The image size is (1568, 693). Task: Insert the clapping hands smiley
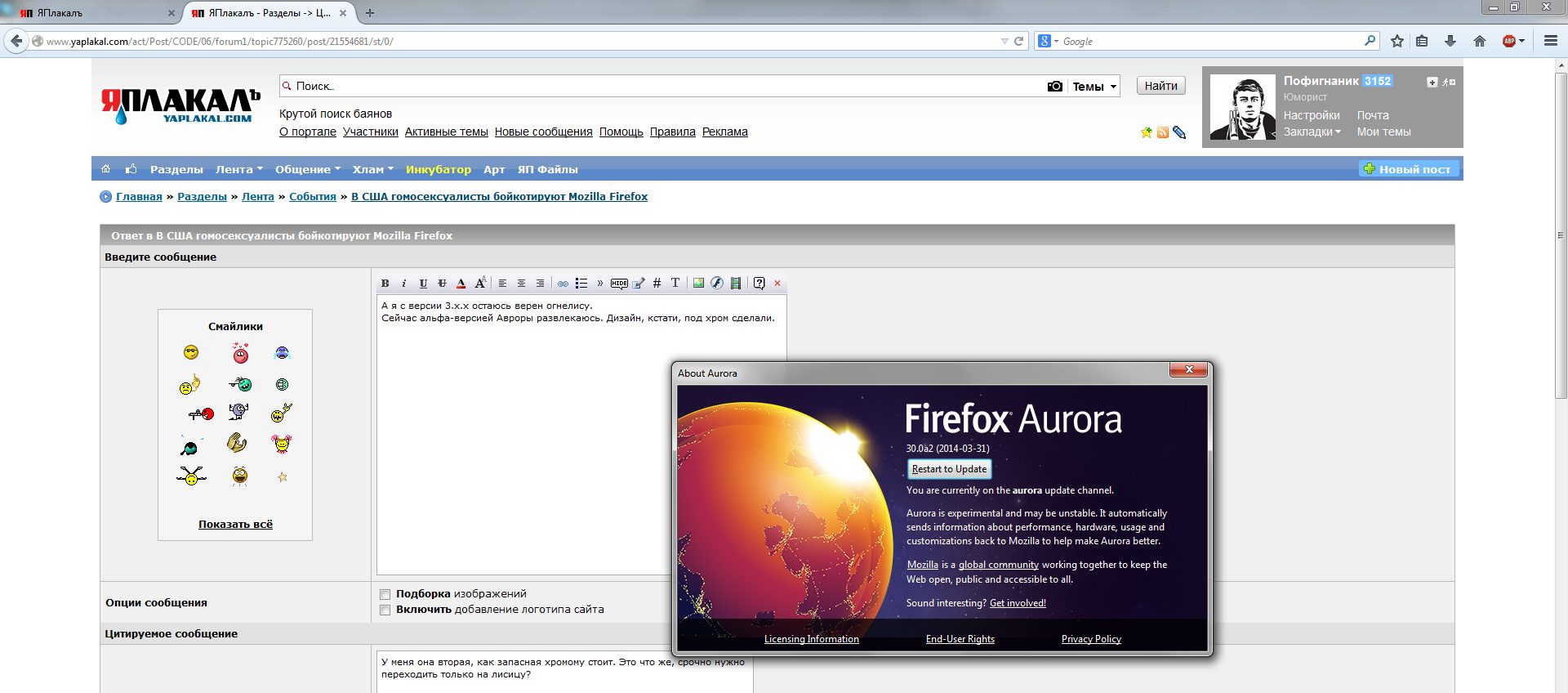click(x=237, y=444)
